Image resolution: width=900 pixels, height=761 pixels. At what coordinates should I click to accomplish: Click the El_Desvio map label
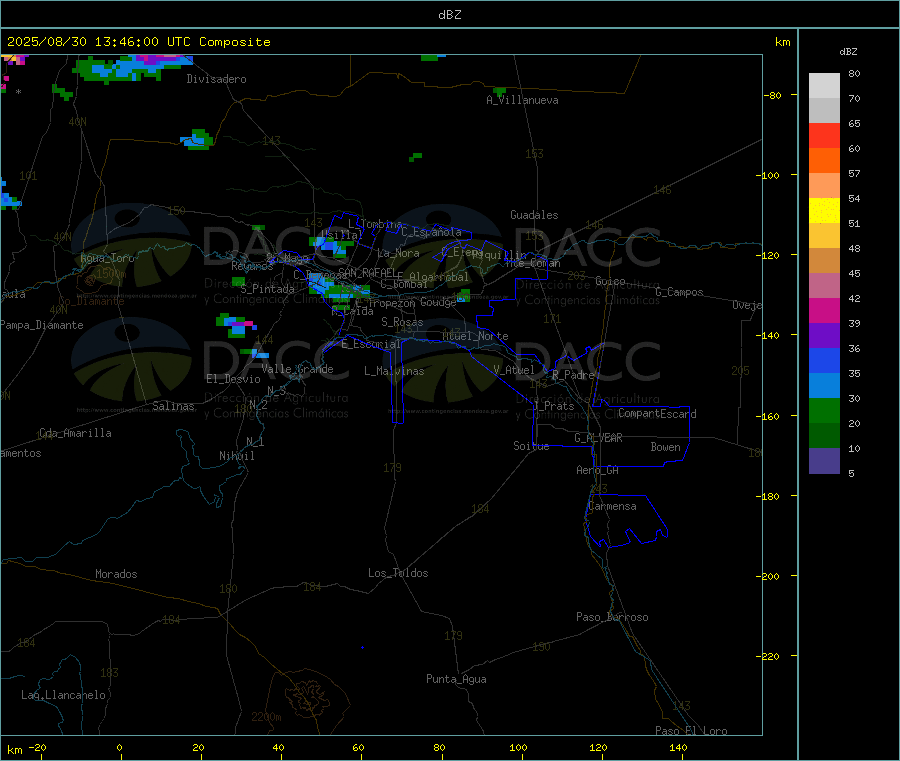(x=234, y=379)
